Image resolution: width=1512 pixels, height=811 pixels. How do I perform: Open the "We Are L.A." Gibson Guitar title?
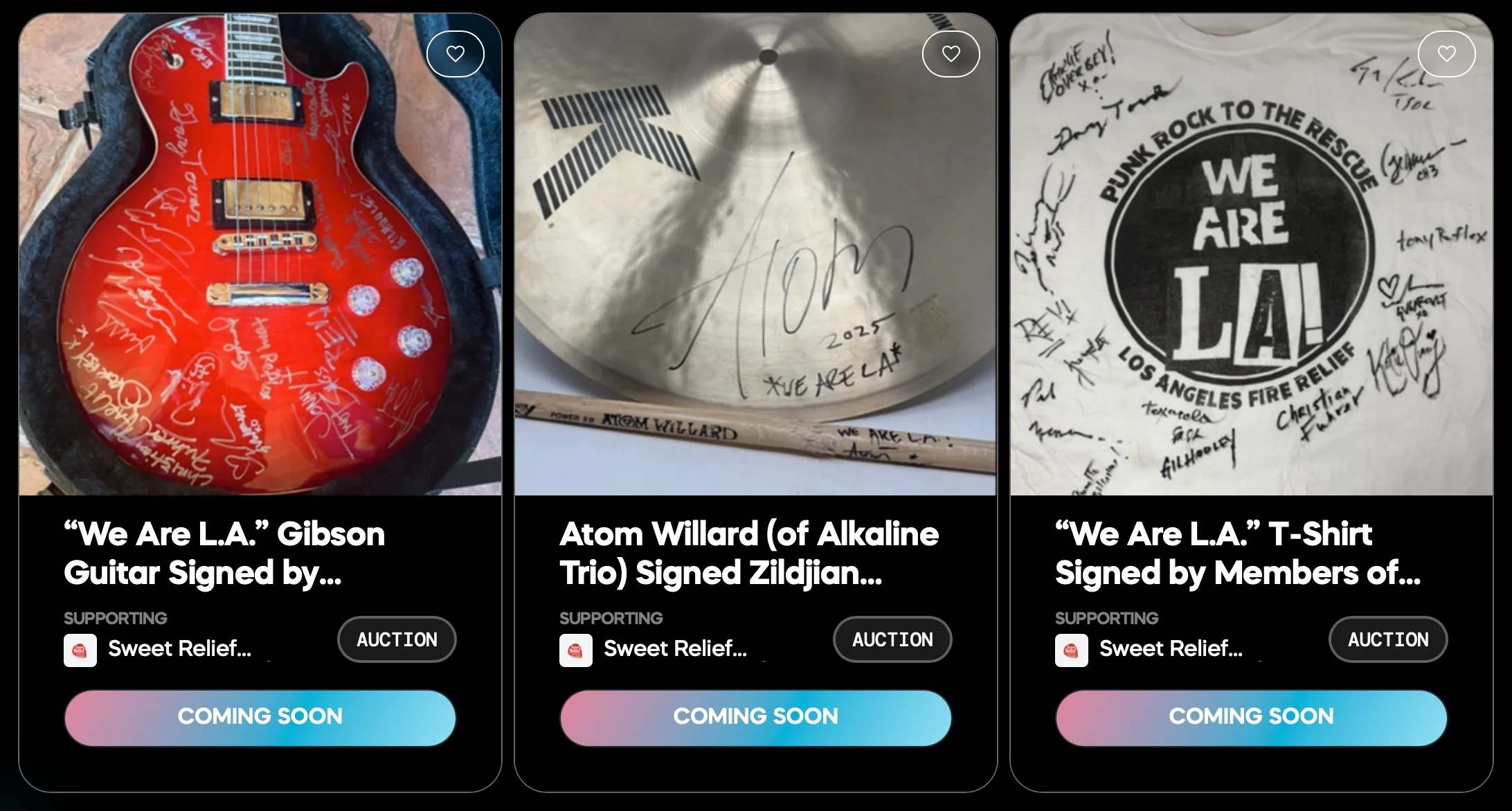(x=224, y=554)
